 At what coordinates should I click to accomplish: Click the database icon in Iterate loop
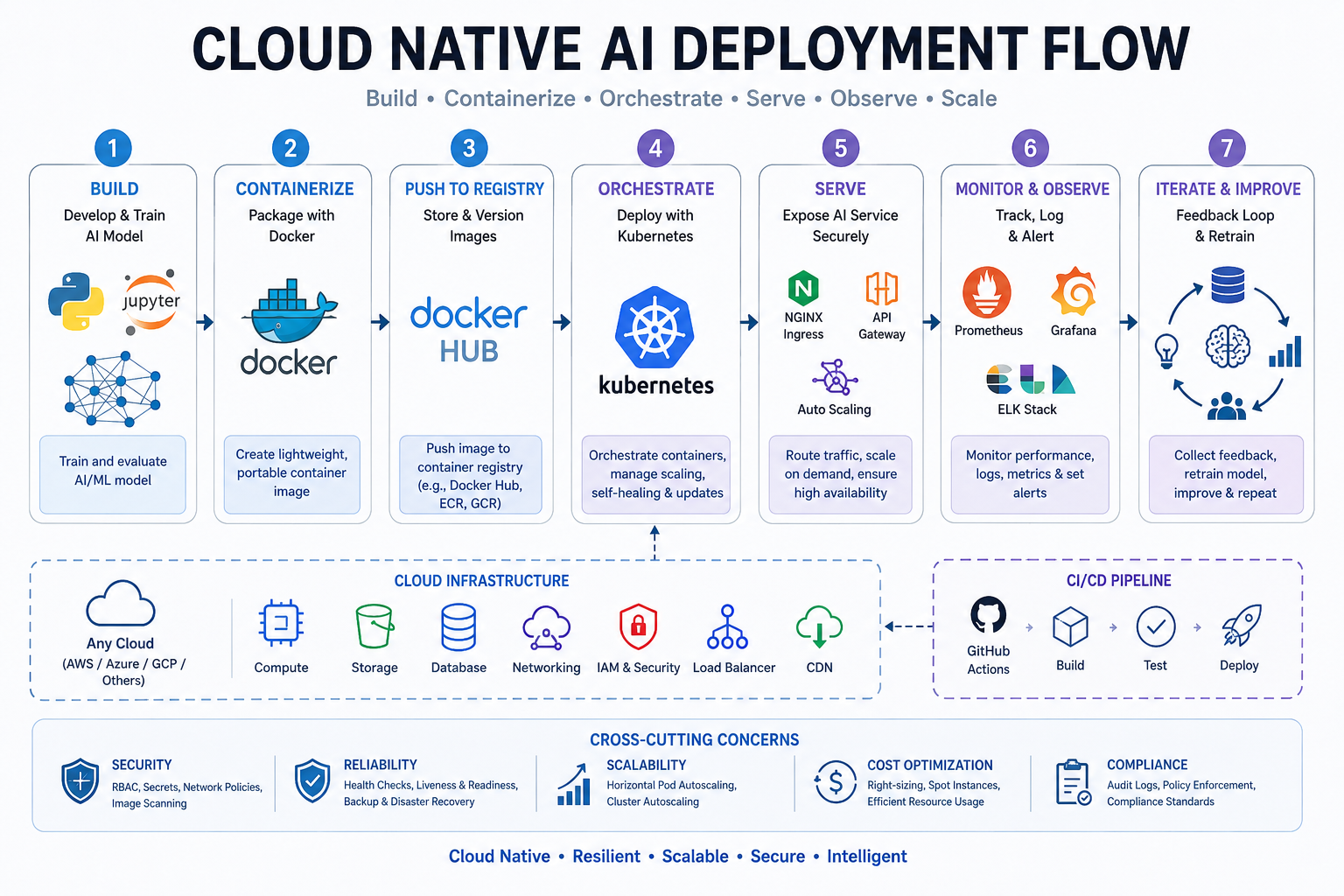(x=1228, y=285)
